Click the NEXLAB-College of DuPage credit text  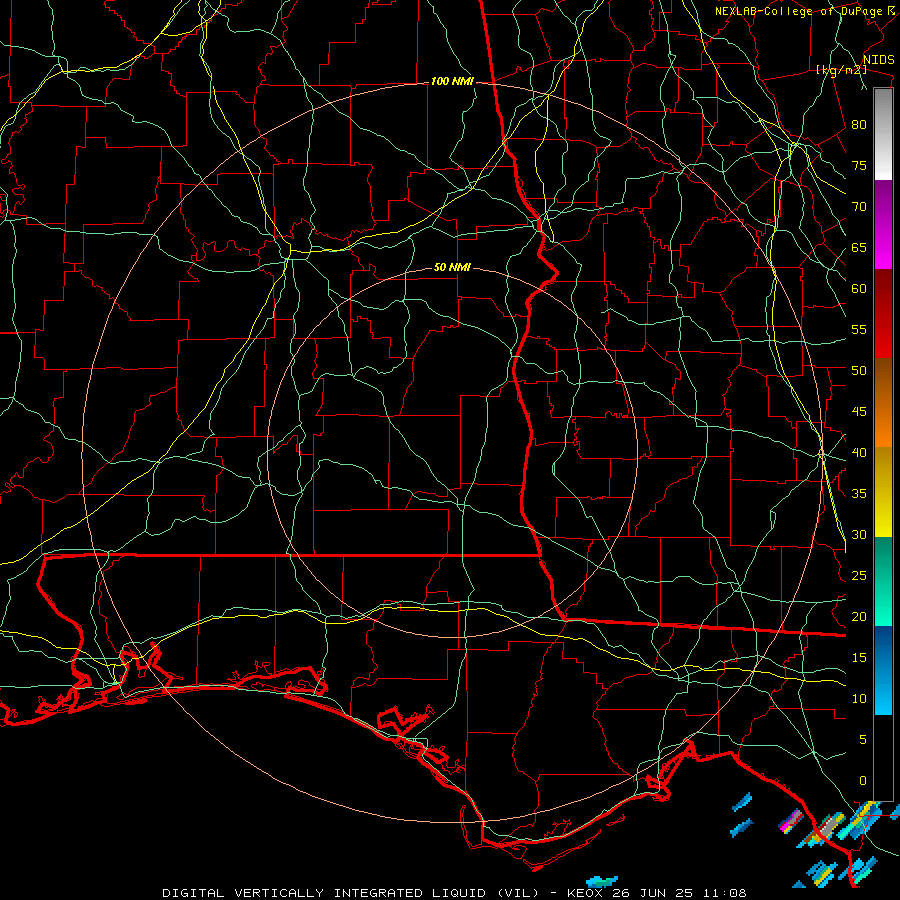(799, 11)
